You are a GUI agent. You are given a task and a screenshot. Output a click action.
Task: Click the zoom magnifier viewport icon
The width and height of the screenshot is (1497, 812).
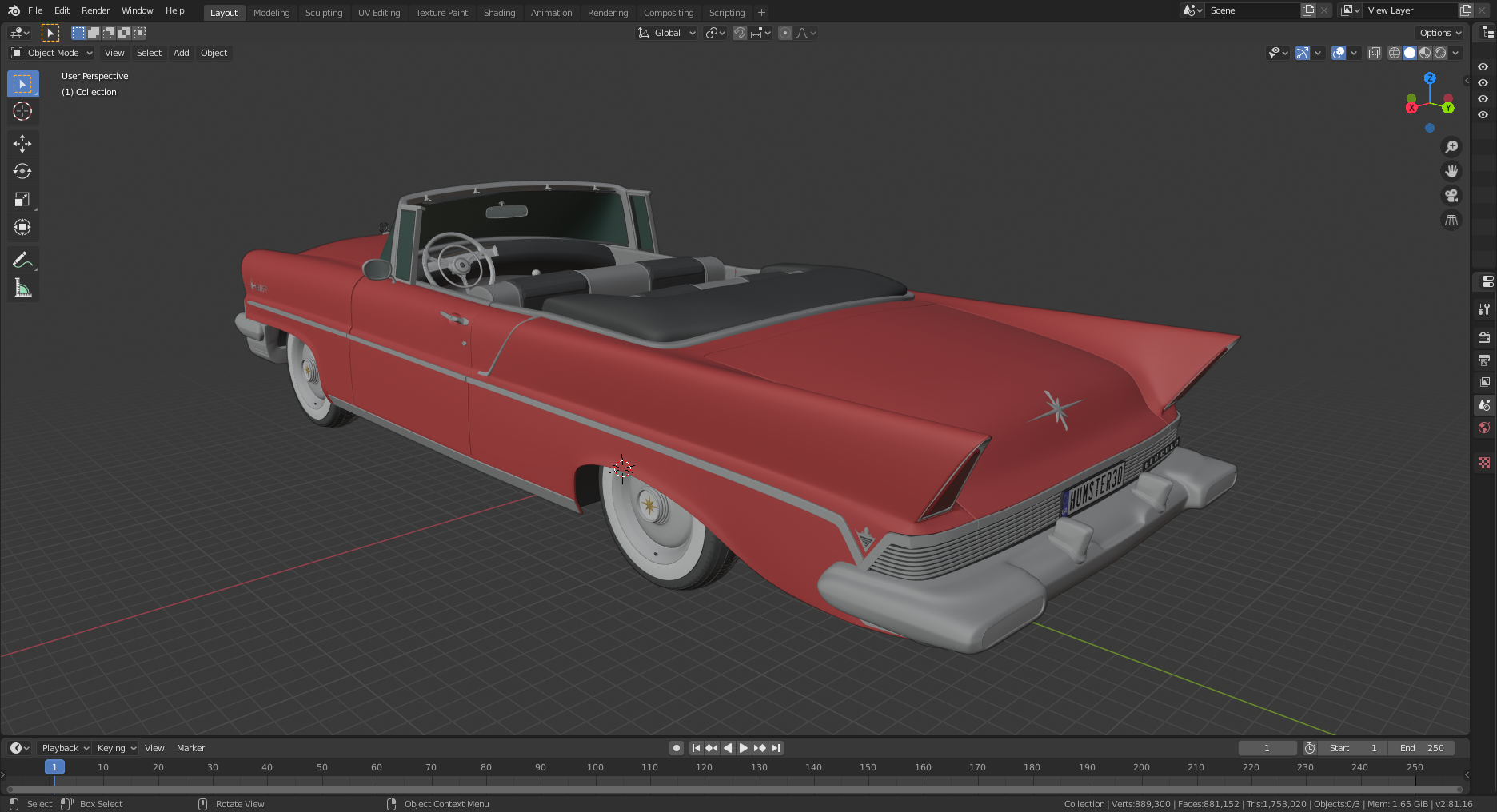1451,147
